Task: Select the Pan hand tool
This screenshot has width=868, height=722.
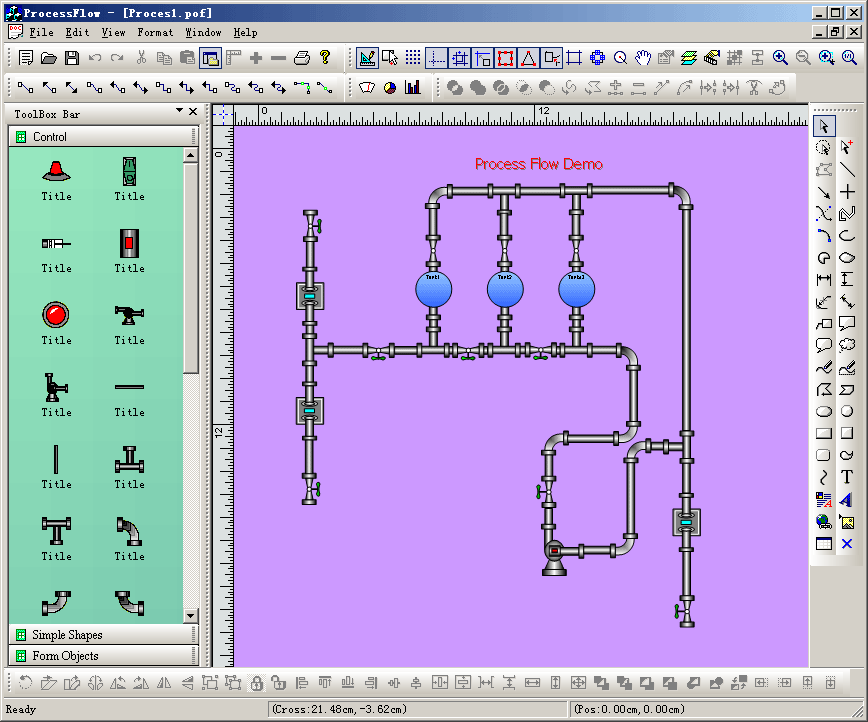Action: (x=643, y=58)
